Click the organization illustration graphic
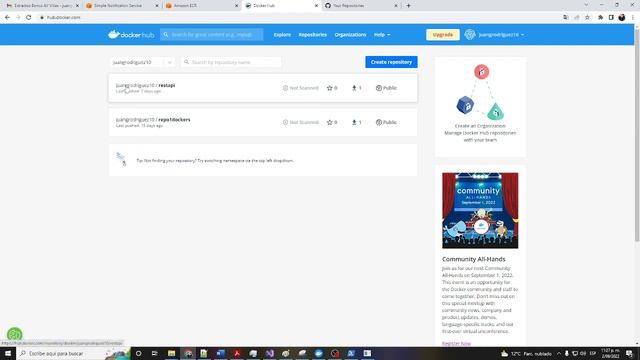The image size is (640, 360). point(480,92)
